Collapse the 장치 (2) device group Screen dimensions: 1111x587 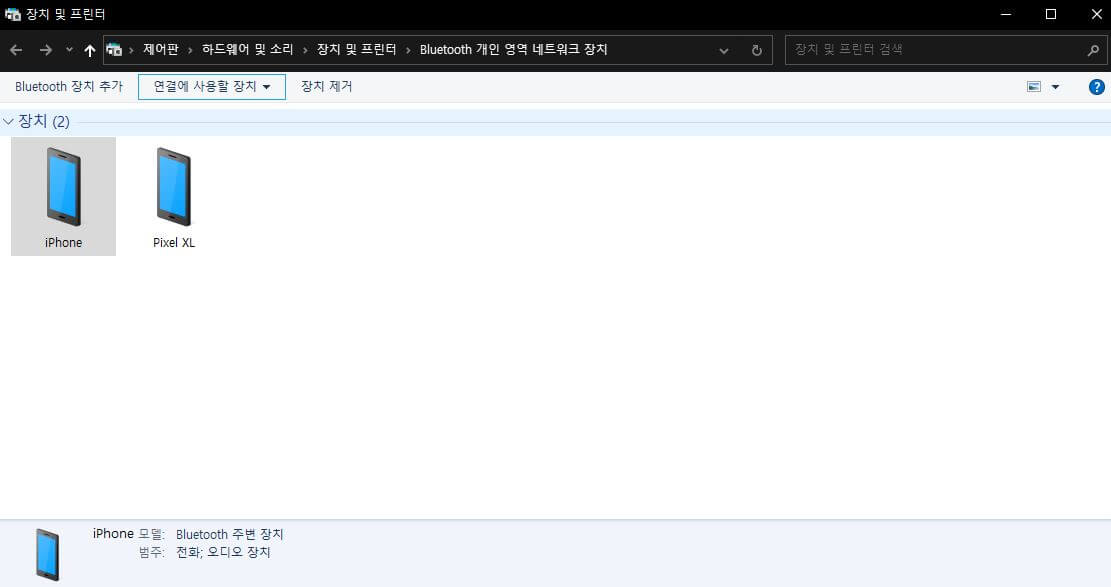click(x=8, y=120)
